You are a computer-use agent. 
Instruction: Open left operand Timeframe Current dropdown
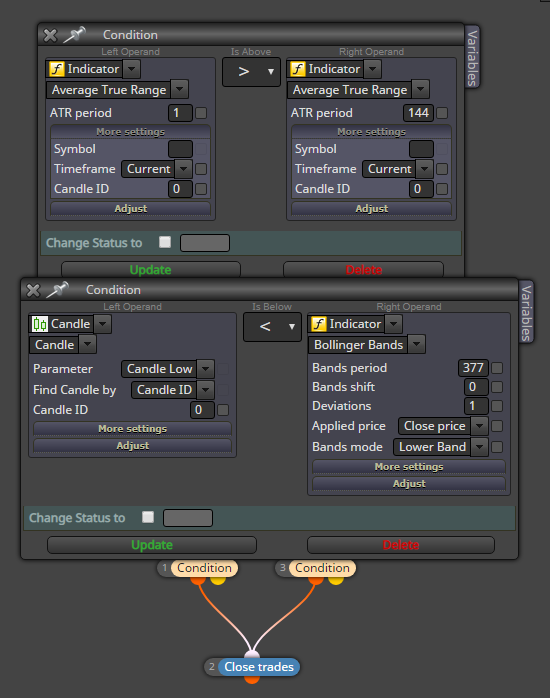pos(183,169)
